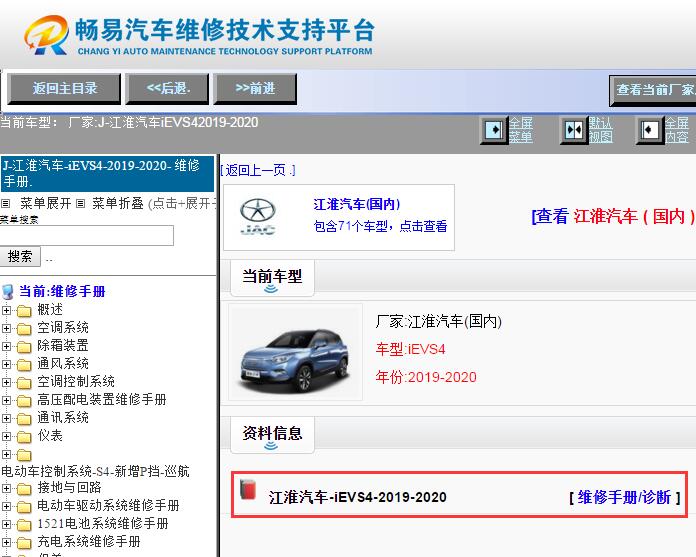This screenshot has height=557, width=696.
Task: Click the 默认视图 text link
Action: (601, 130)
